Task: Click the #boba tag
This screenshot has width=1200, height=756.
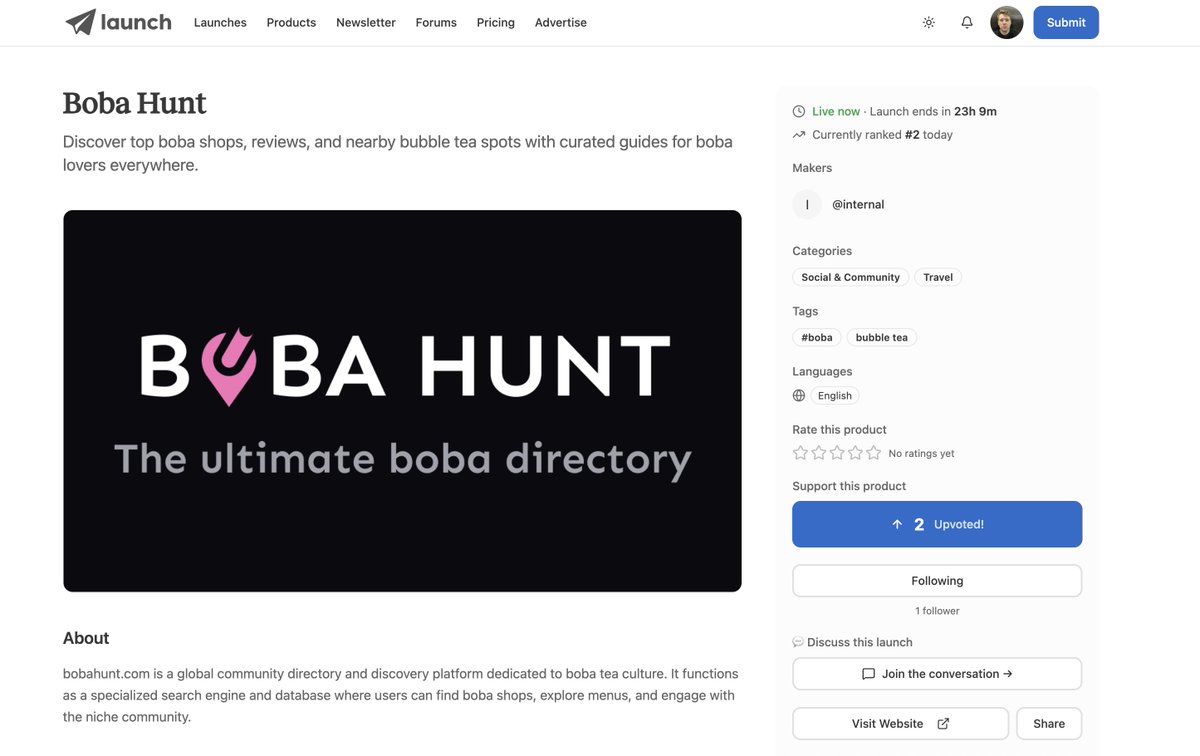Action: (817, 337)
